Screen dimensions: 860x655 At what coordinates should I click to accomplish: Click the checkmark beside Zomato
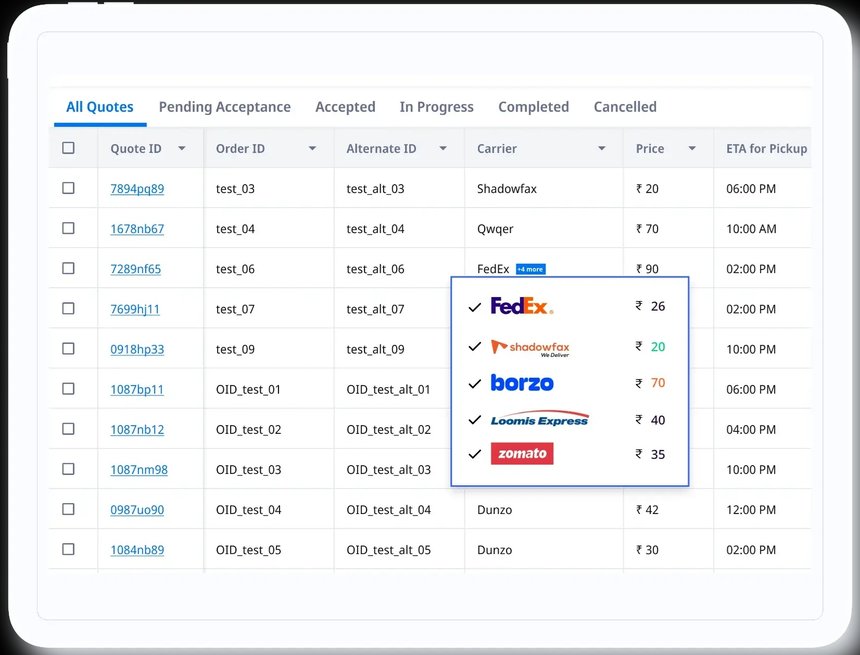[474, 454]
